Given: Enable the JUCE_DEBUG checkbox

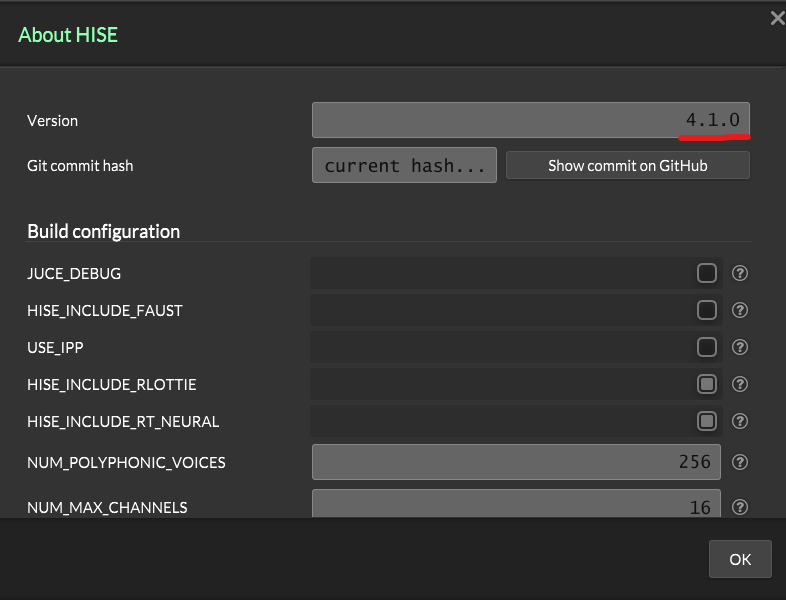Looking at the screenshot, I should tap(706, 273).
